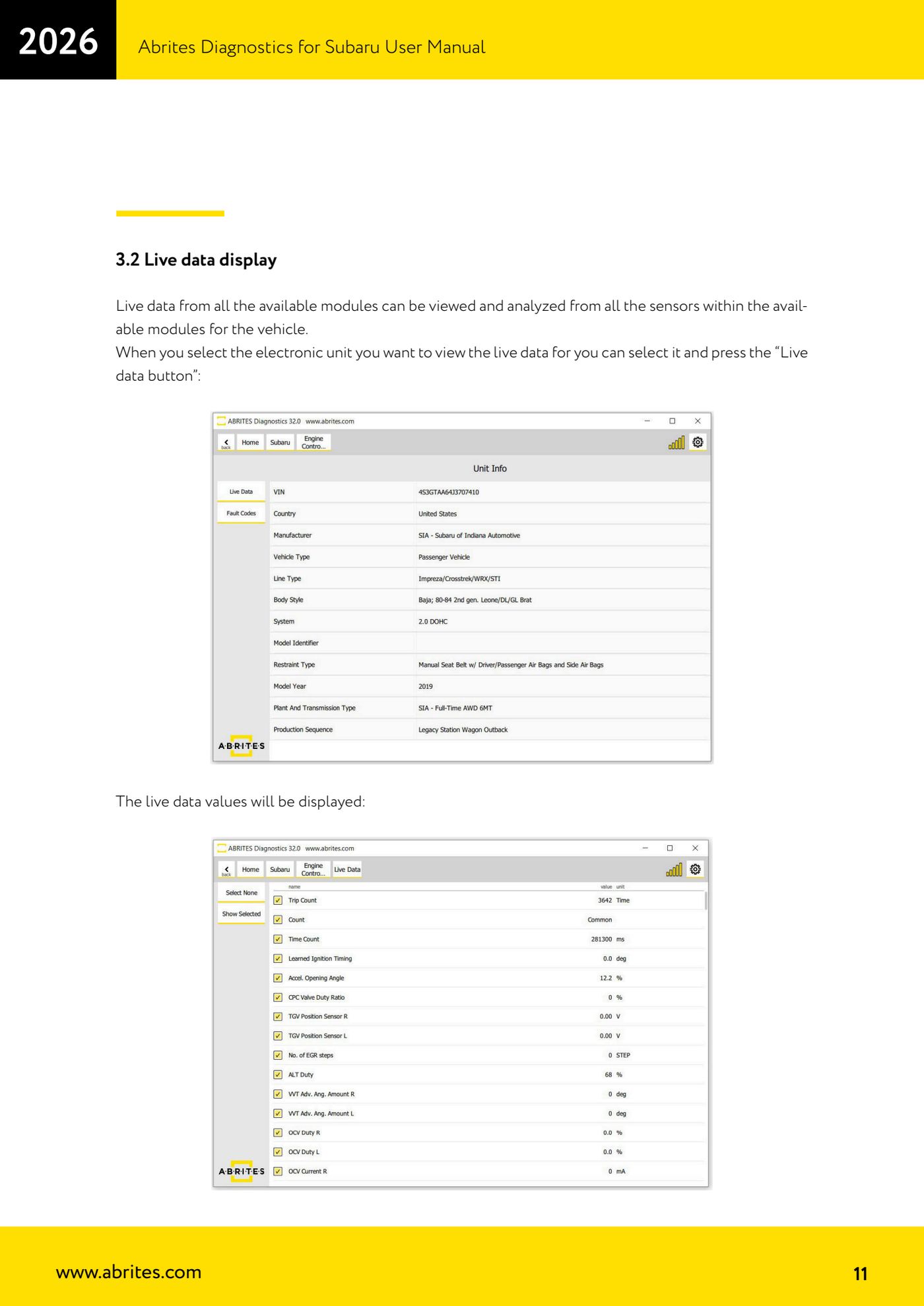
Task: Open settings gear in Live Data window
Action: click(695, 869)
